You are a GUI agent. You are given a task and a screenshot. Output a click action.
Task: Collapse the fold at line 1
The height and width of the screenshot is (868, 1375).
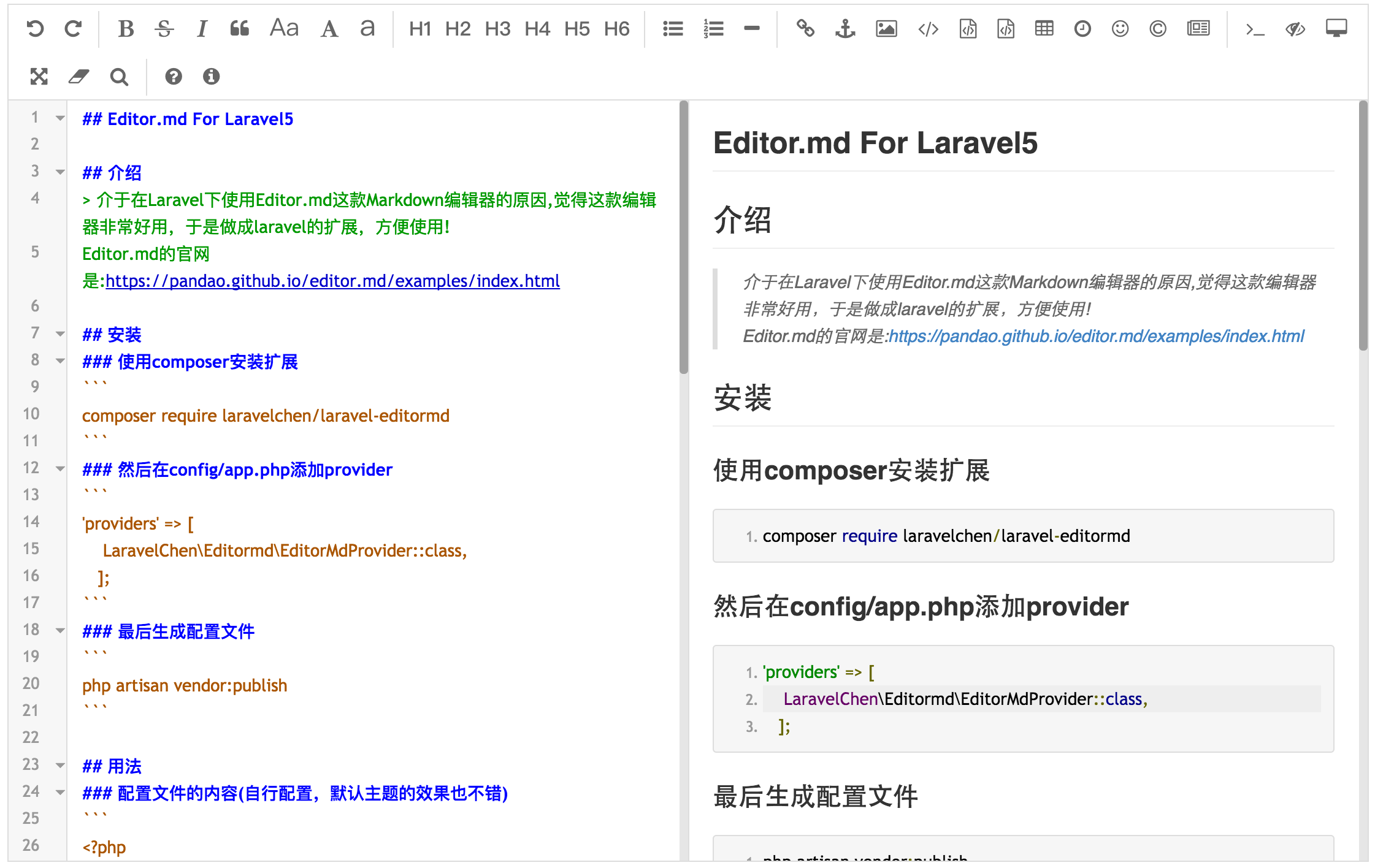60,118
